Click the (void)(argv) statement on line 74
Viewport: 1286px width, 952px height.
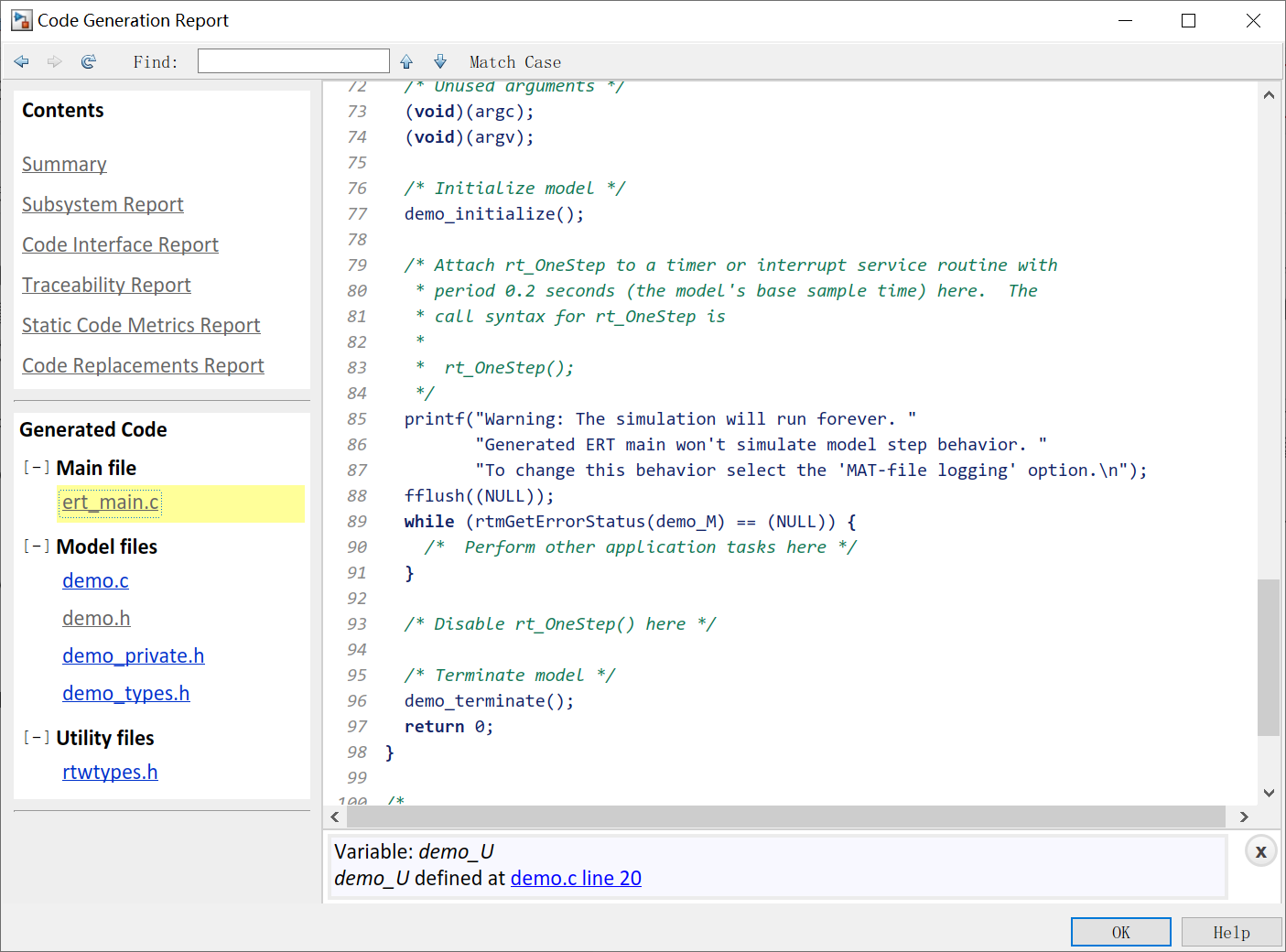pos(470,136)
